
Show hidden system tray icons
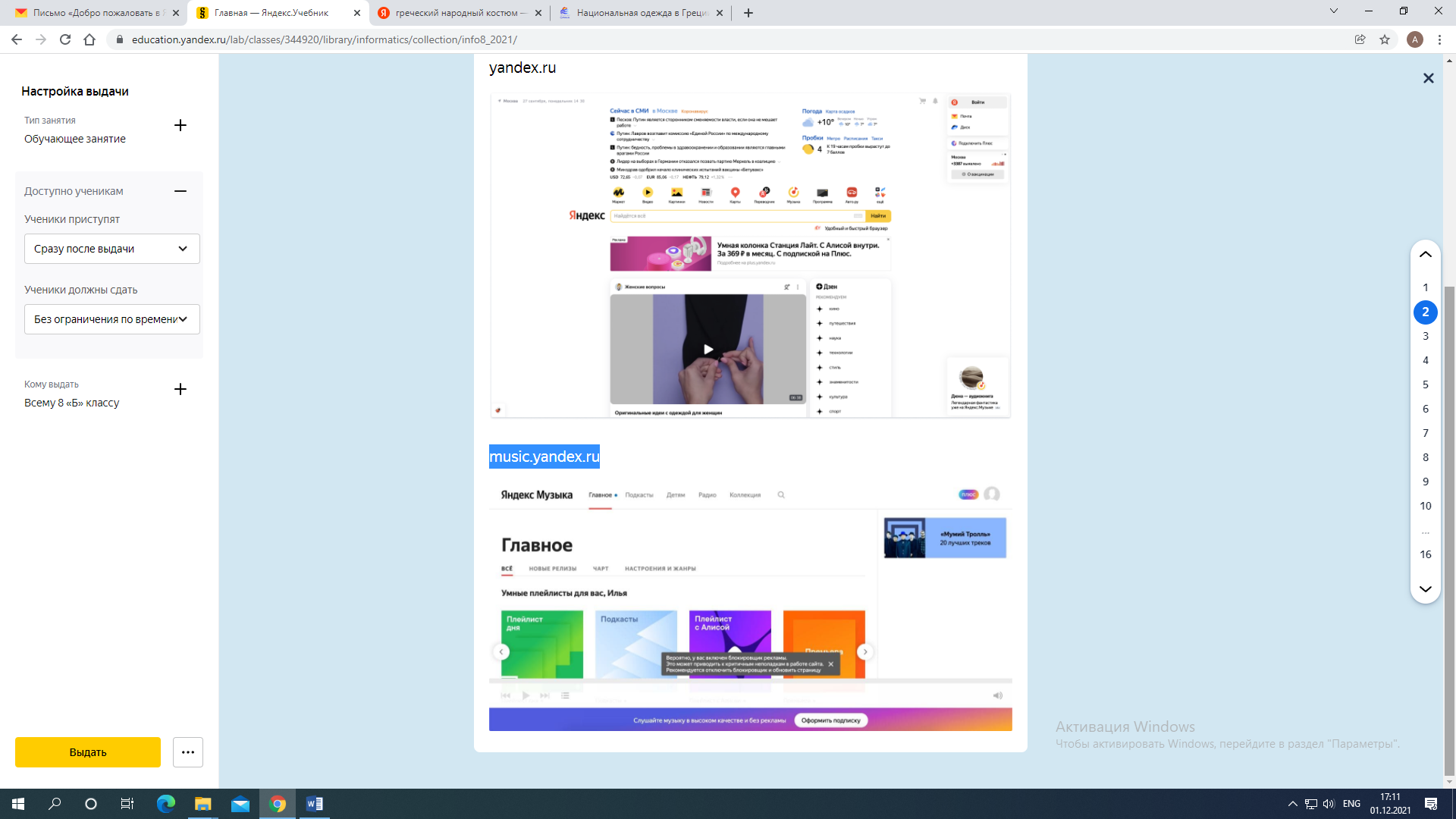click(x=1293, y=804)
